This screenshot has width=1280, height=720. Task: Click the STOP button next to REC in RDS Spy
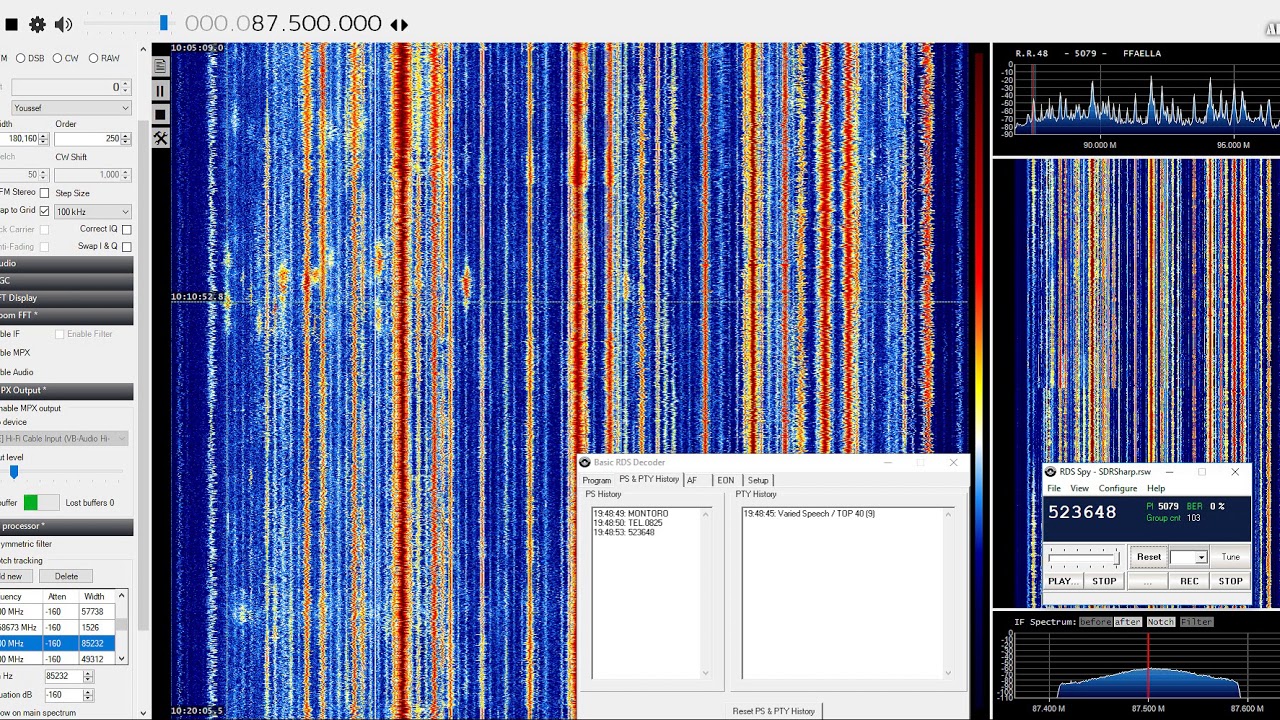pyautogui.click(x=1230, y=581)
